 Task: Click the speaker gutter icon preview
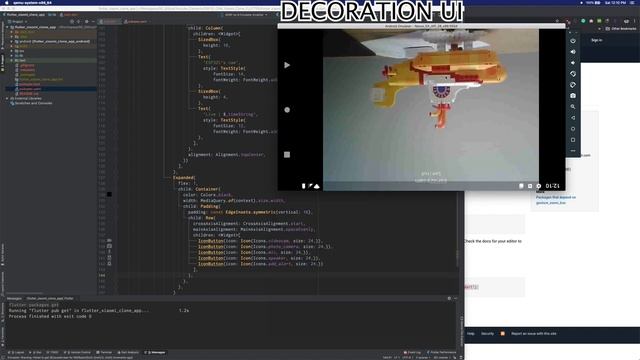tap(109, 258)
